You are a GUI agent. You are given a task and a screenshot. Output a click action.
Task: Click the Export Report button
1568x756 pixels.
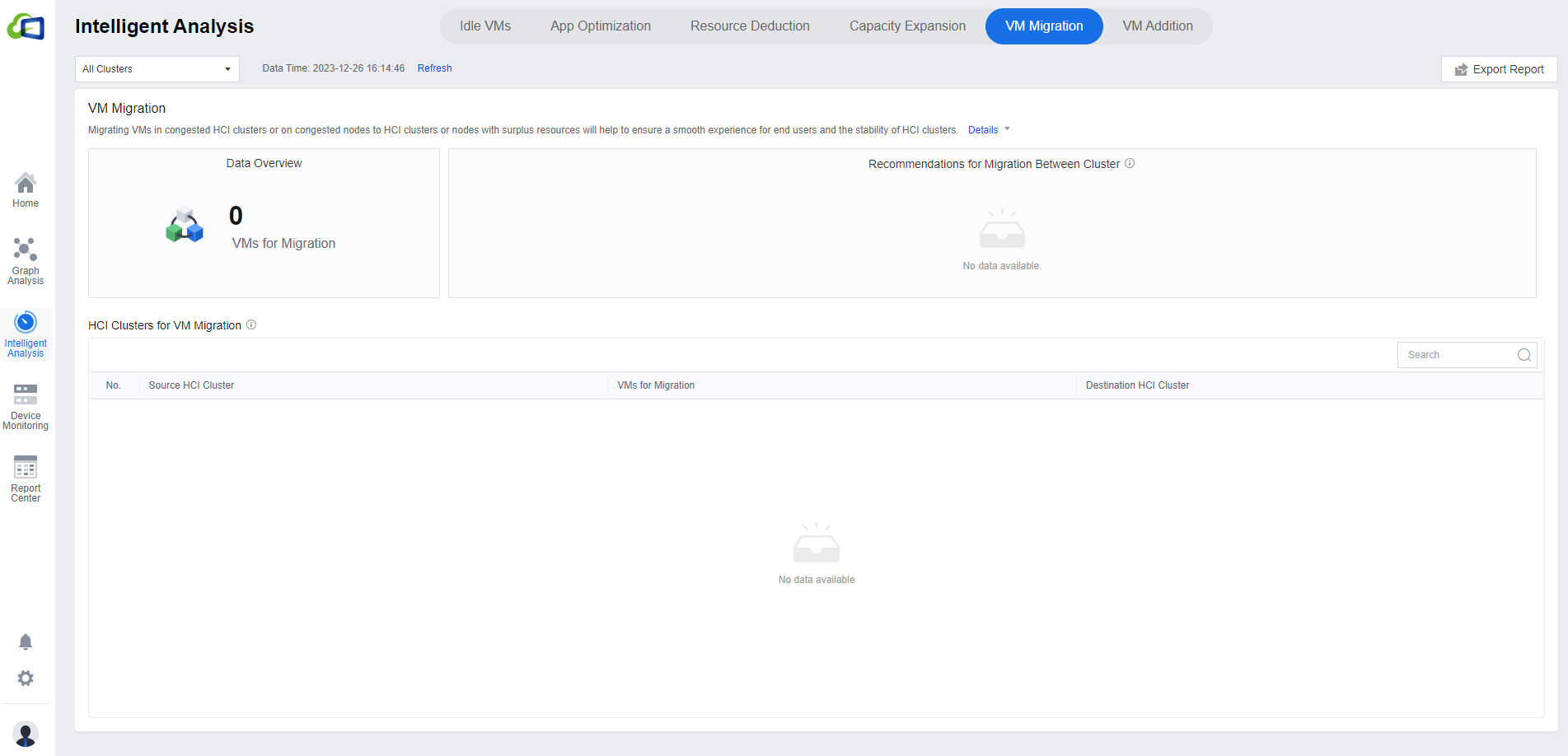pyautogui.click(x=1499, y=69)
